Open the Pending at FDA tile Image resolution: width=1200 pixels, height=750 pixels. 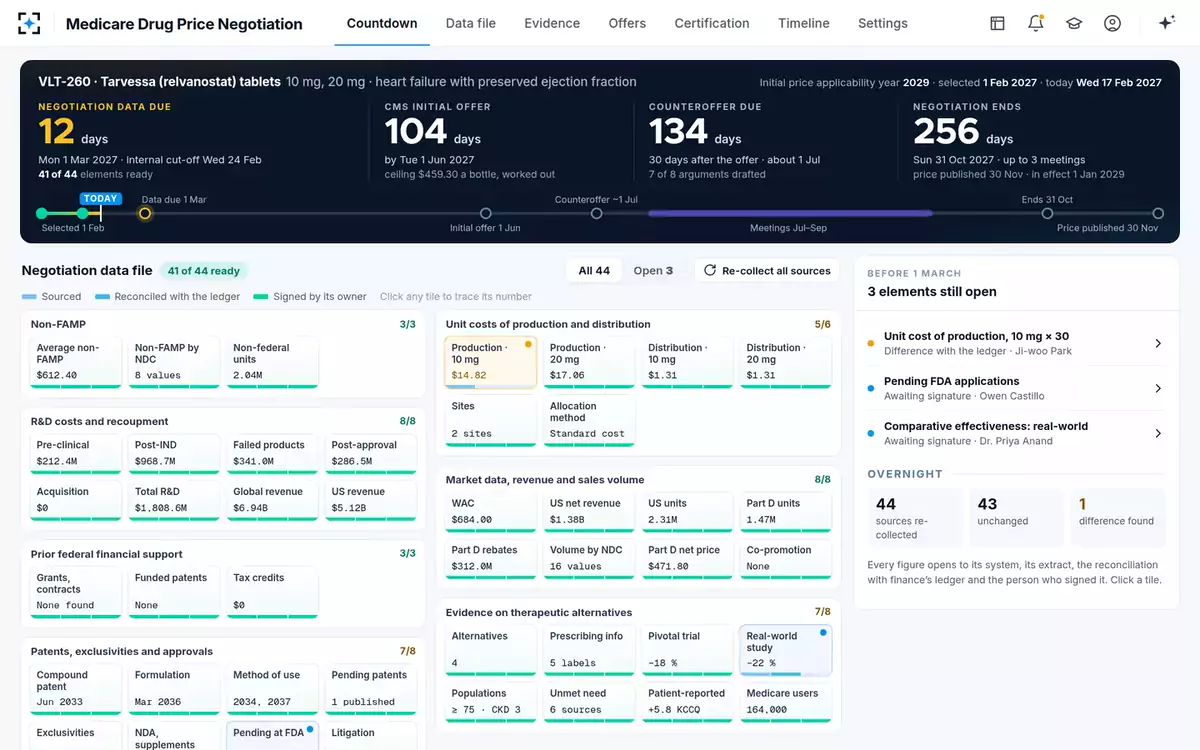tap(273, 737)
